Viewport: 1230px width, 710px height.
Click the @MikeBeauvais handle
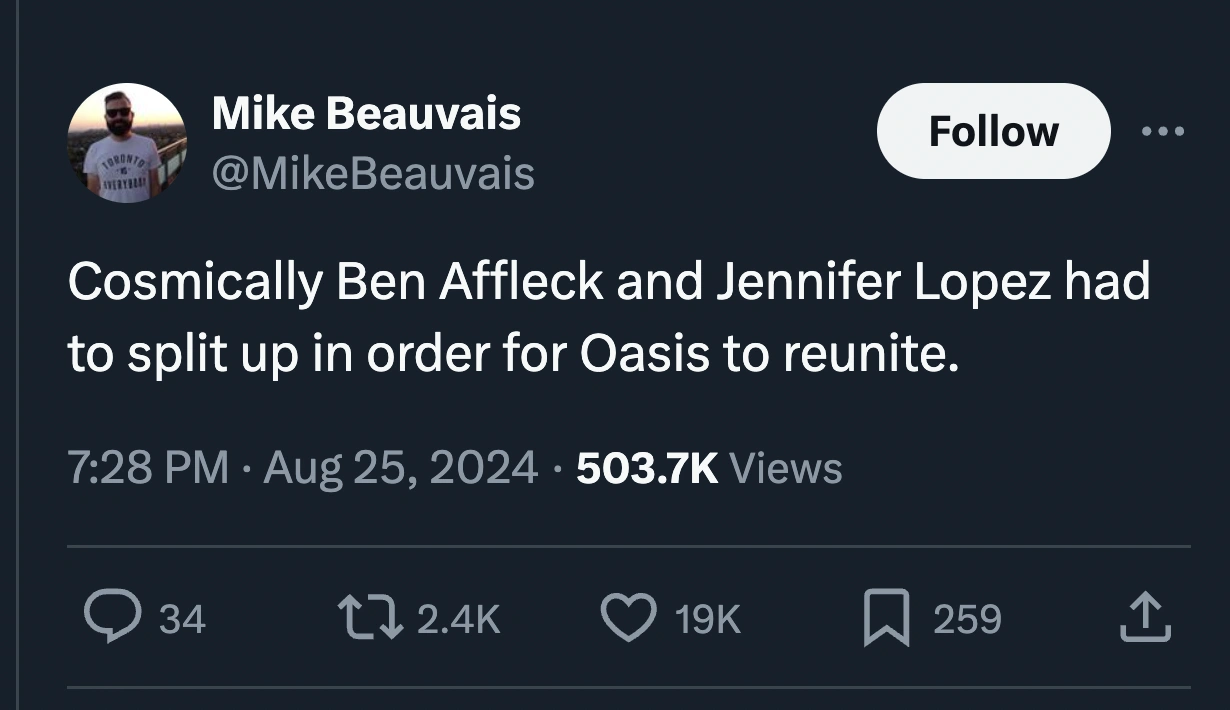pyautogui.click(x=371, y=173)
